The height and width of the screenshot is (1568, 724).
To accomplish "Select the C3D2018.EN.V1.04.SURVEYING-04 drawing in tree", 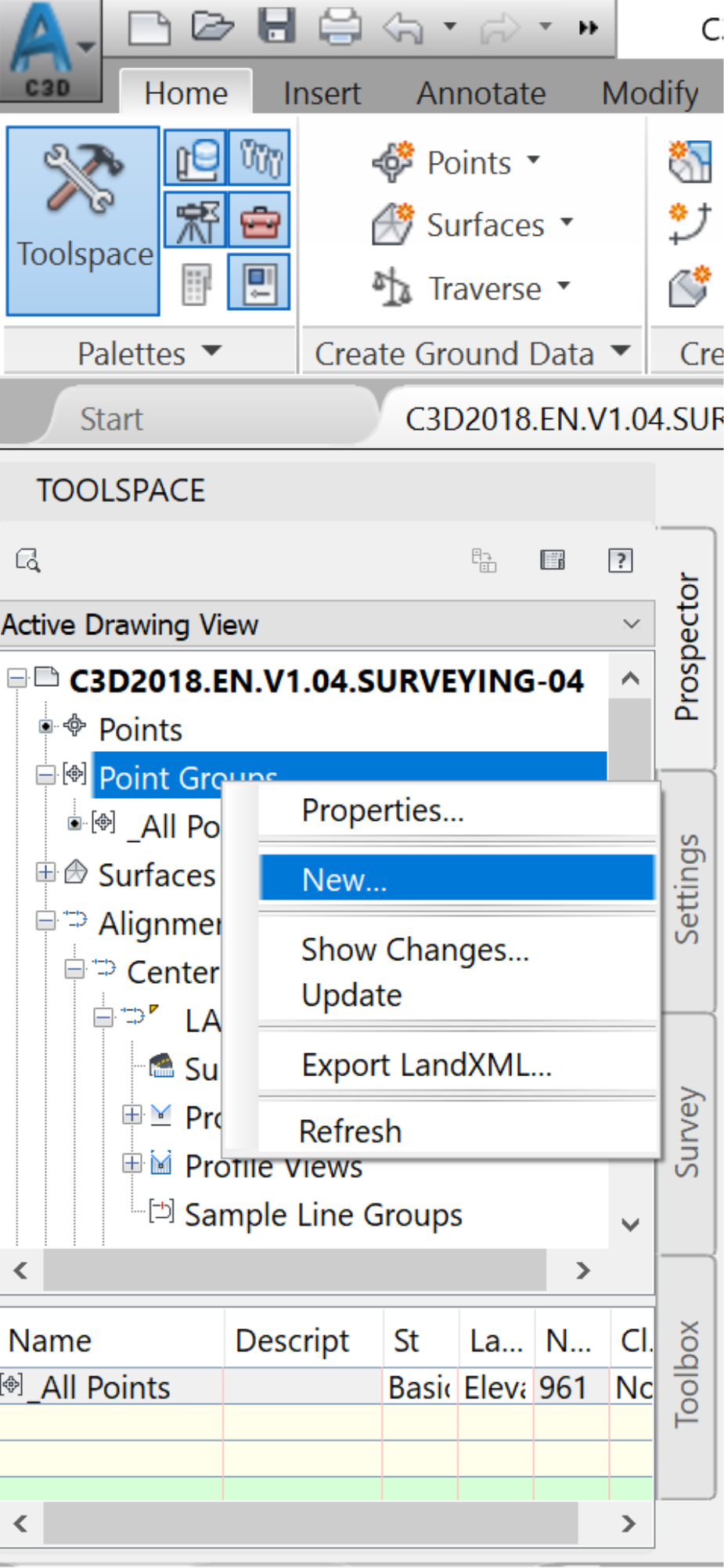I will tap(326, 680).
